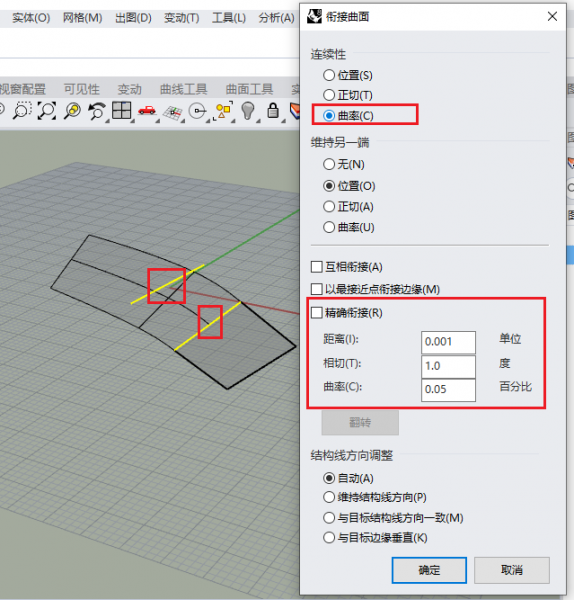Select the Zoom Window tool icon
Viewport: 574px width, 600px height.
(22, 111)
